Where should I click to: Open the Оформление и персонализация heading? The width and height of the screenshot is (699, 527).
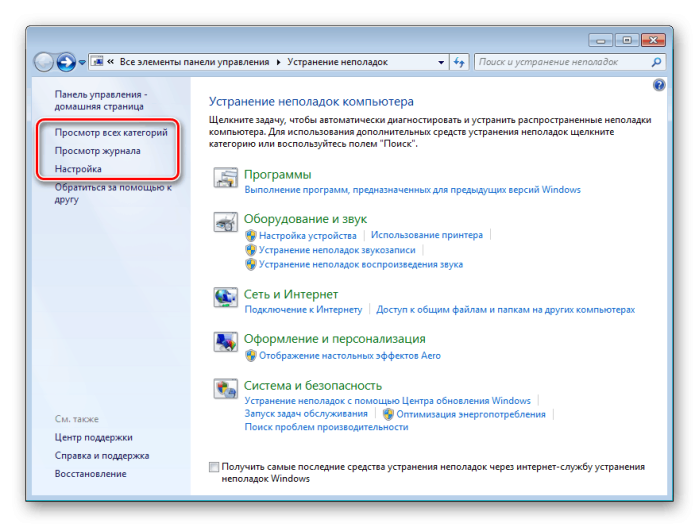334,339
